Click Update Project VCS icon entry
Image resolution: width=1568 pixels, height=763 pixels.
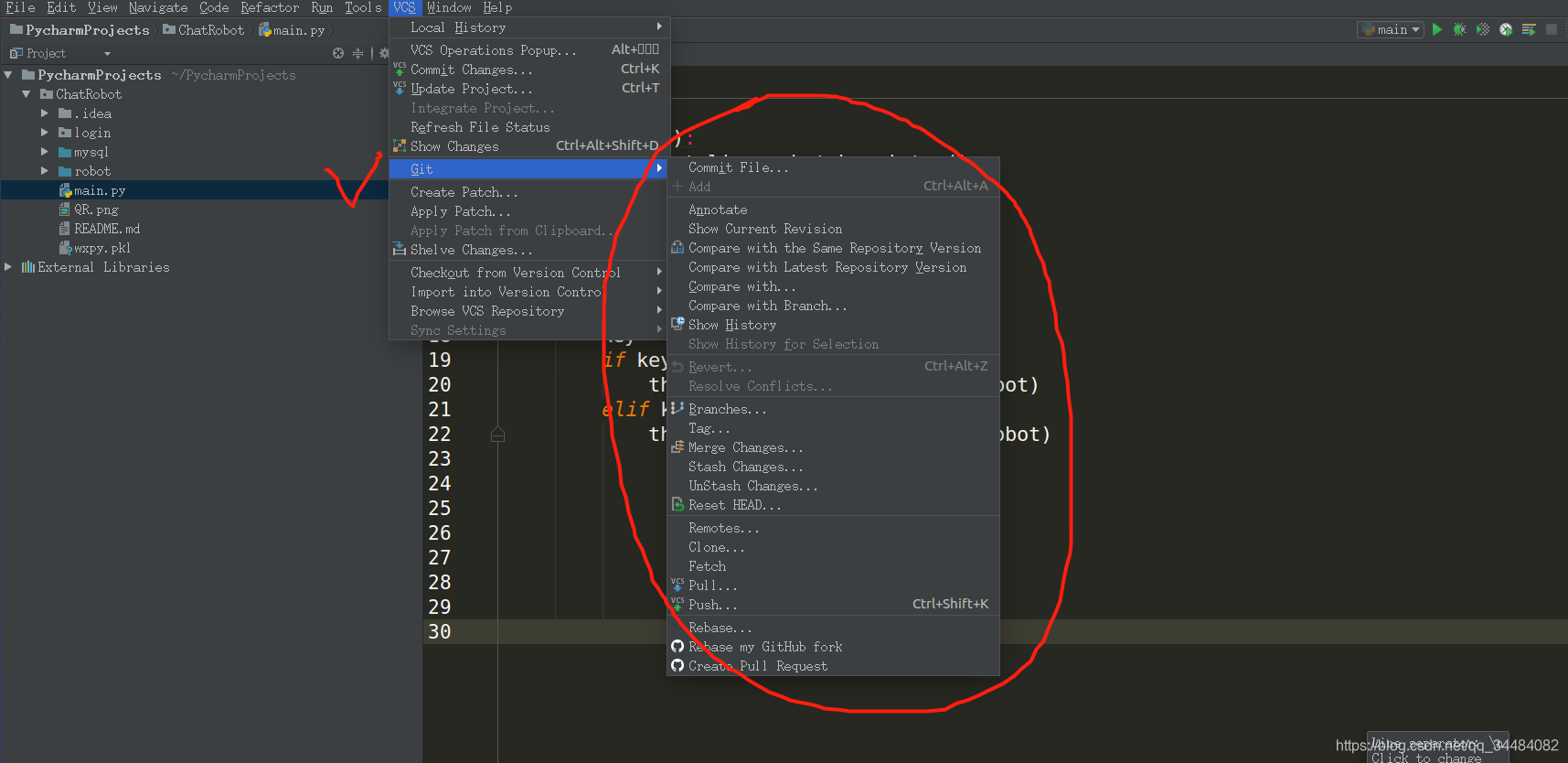(x=400, y=89)
